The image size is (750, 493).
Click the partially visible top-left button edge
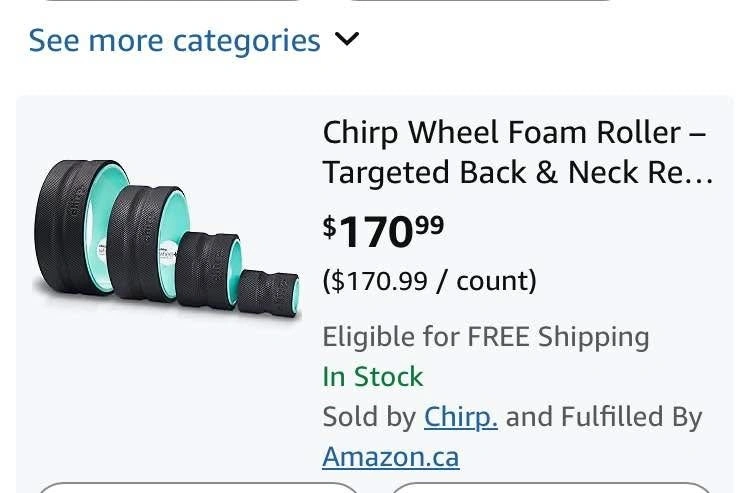coord(170,1)
